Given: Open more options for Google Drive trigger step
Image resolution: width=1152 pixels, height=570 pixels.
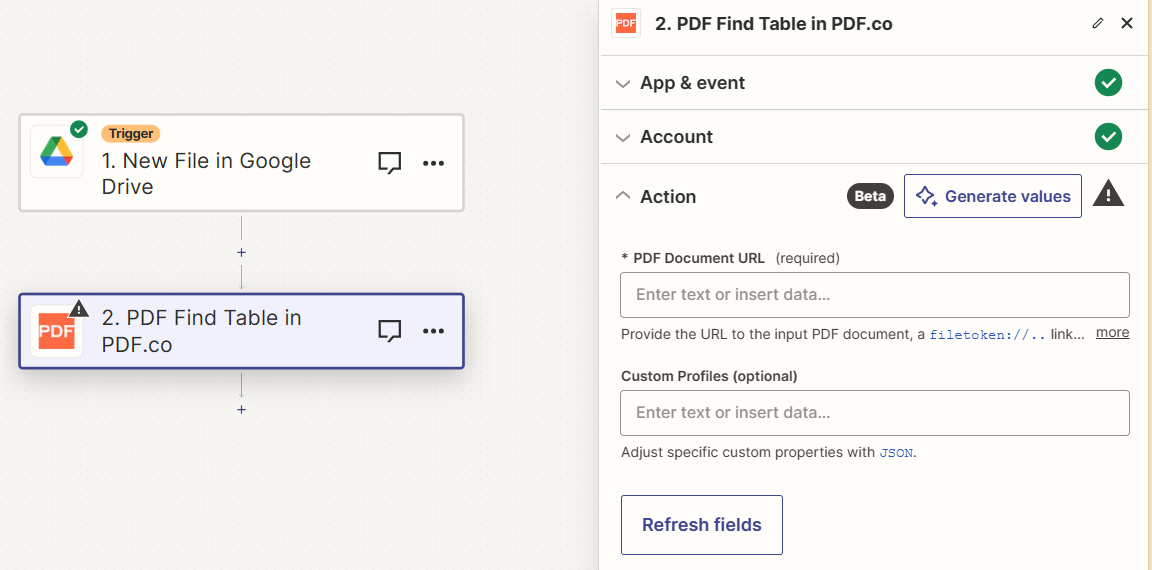Looking at the screenshot, I should (433, 163).
